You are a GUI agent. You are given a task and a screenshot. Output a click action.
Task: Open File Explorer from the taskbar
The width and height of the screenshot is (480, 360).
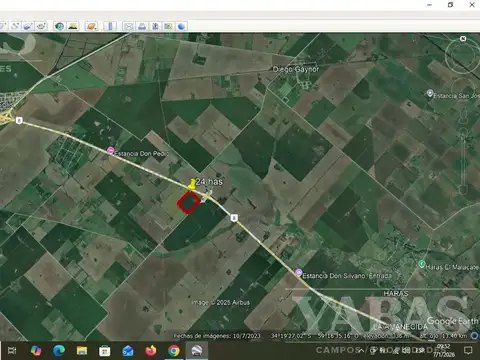pos(82,350)
